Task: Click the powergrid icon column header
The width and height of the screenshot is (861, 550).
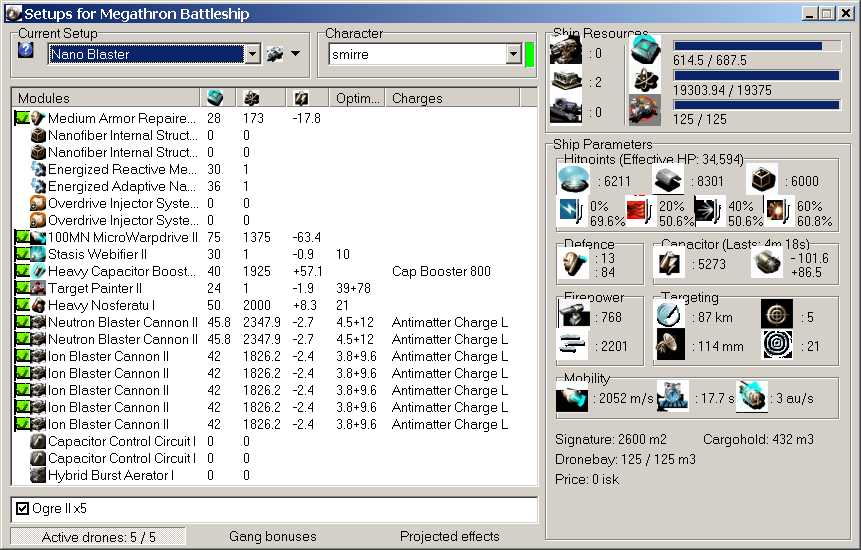Action: (x=251, y=98)
